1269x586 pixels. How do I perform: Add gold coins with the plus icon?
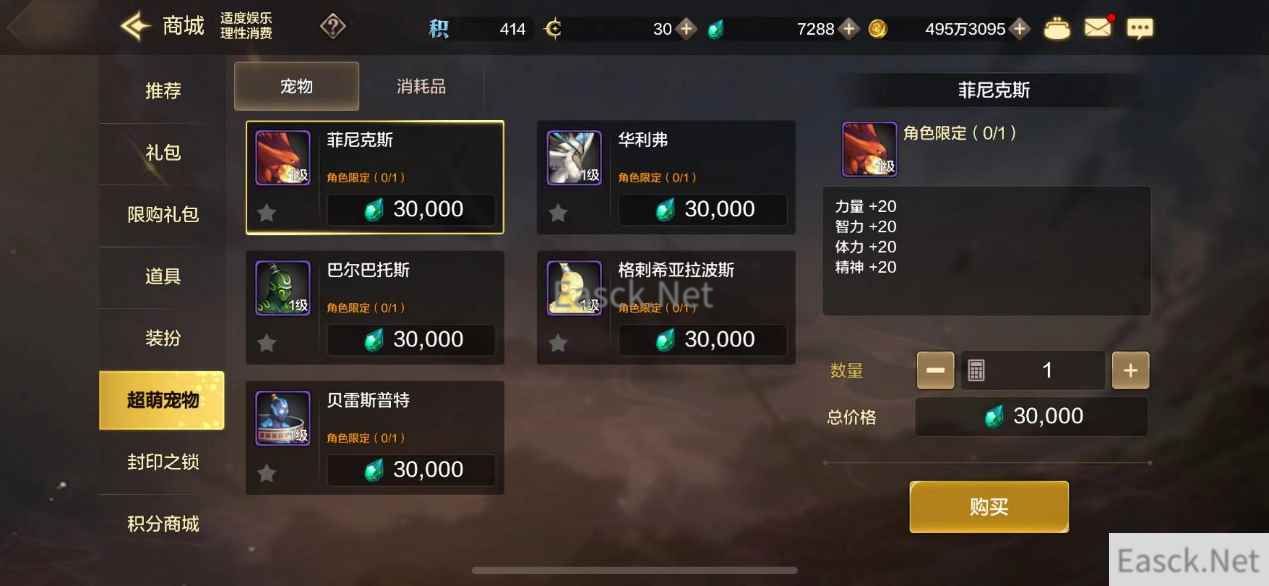[x=1020, y=29]
